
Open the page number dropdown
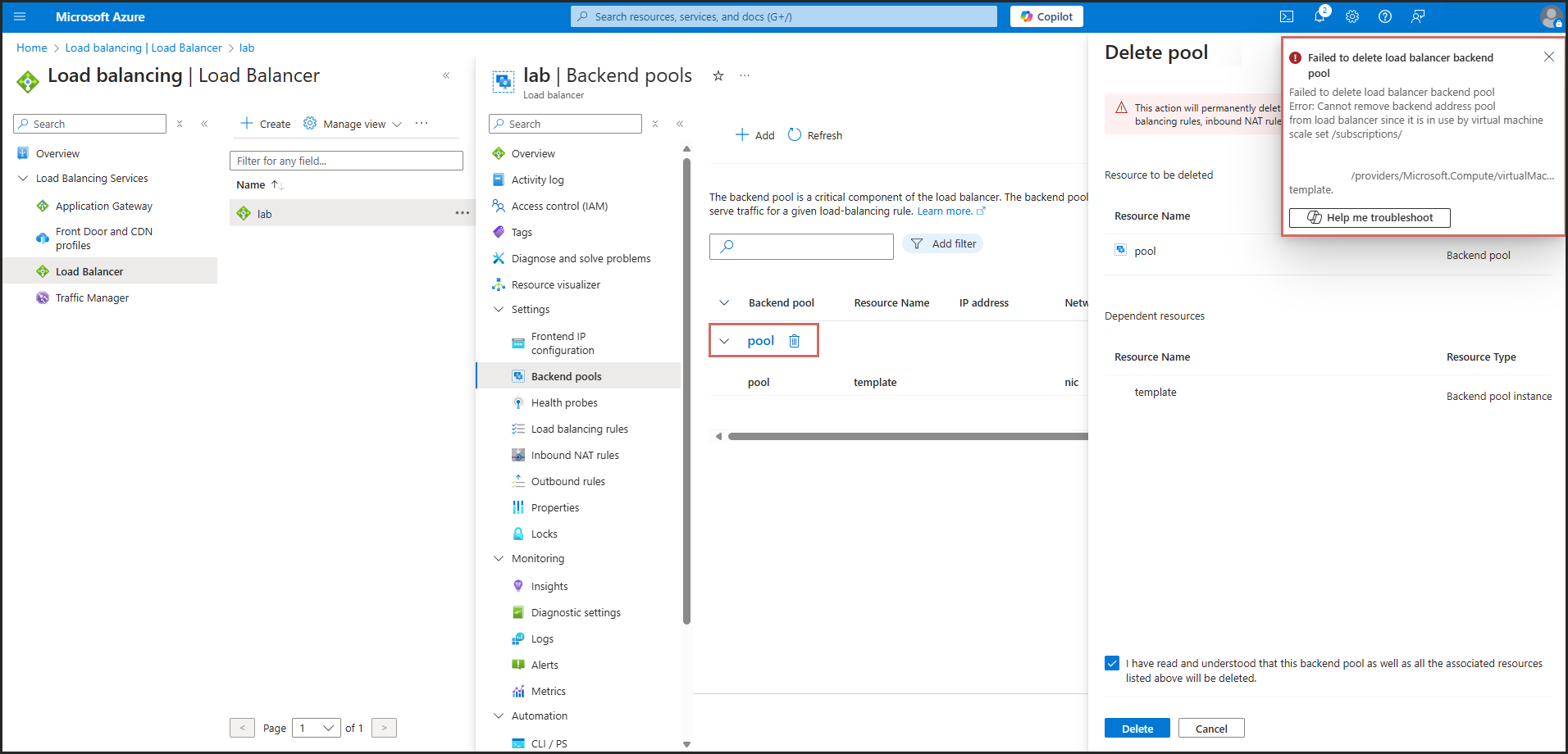click(317, 728)
